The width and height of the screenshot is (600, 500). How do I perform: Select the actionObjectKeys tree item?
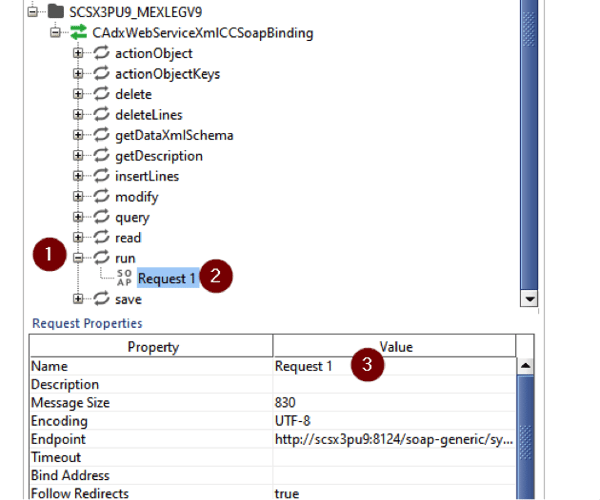click(168, 74)
